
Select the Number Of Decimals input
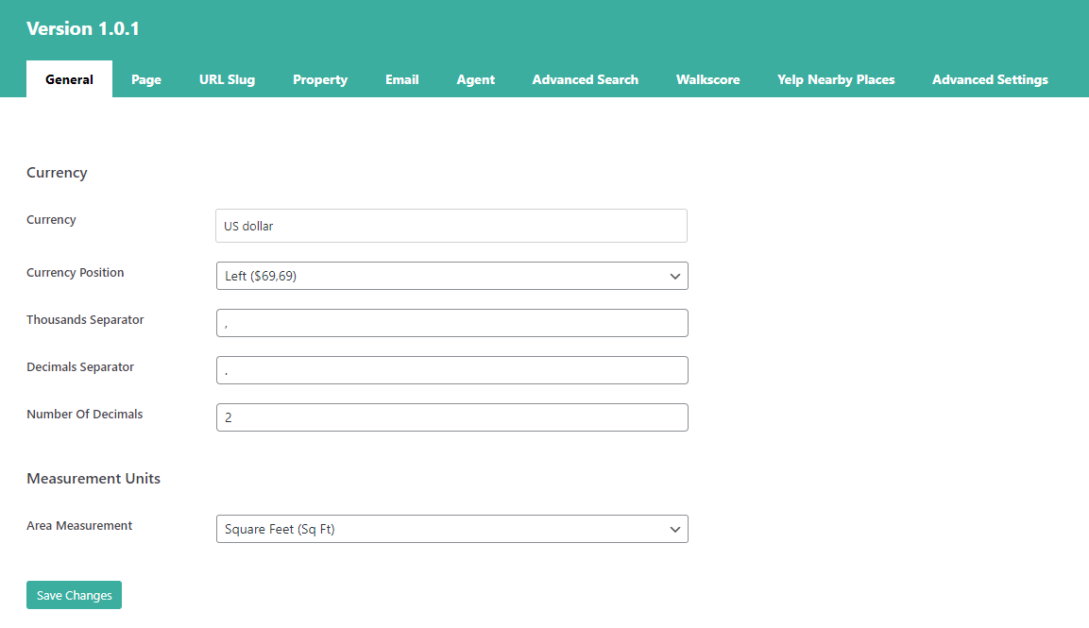click(x=451, y=417)
